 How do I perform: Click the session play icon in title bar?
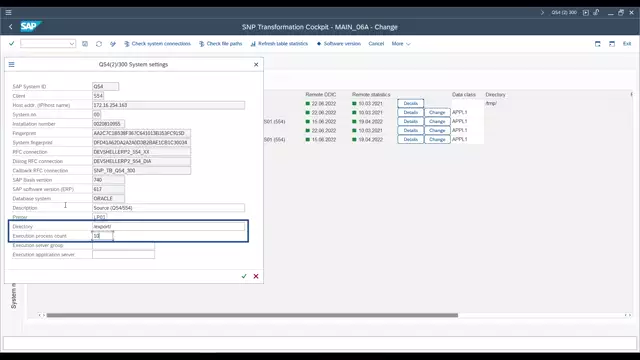(x=586, y=13)
